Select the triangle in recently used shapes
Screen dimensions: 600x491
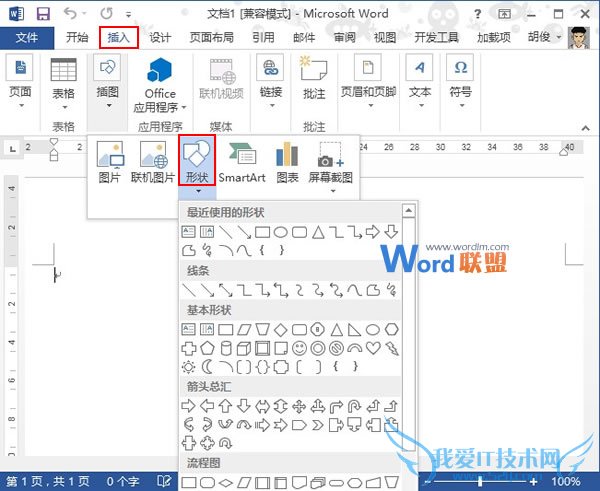pos(318,232)
